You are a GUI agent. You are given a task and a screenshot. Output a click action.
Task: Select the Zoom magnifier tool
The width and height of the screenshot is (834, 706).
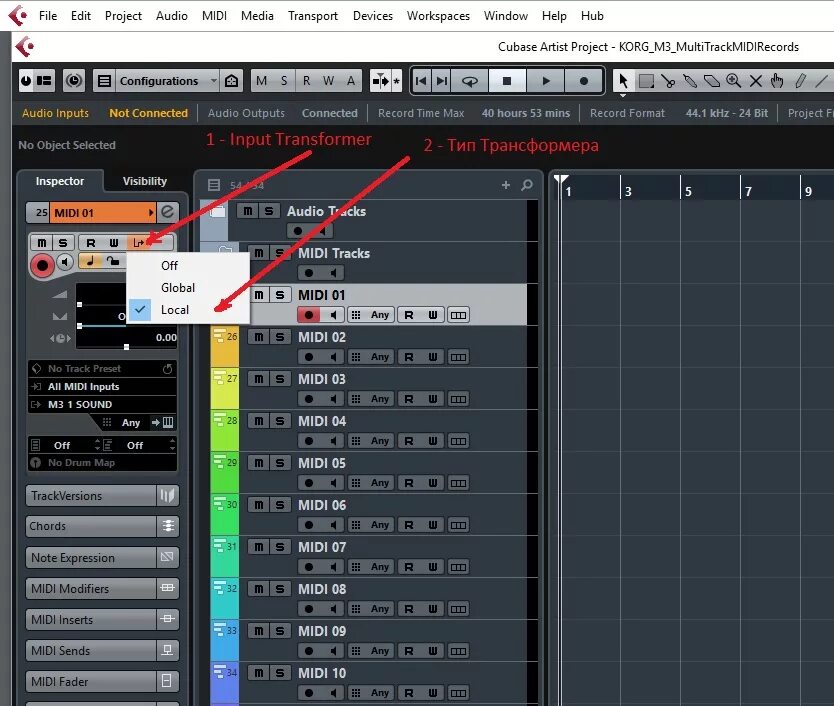(733, 81)
